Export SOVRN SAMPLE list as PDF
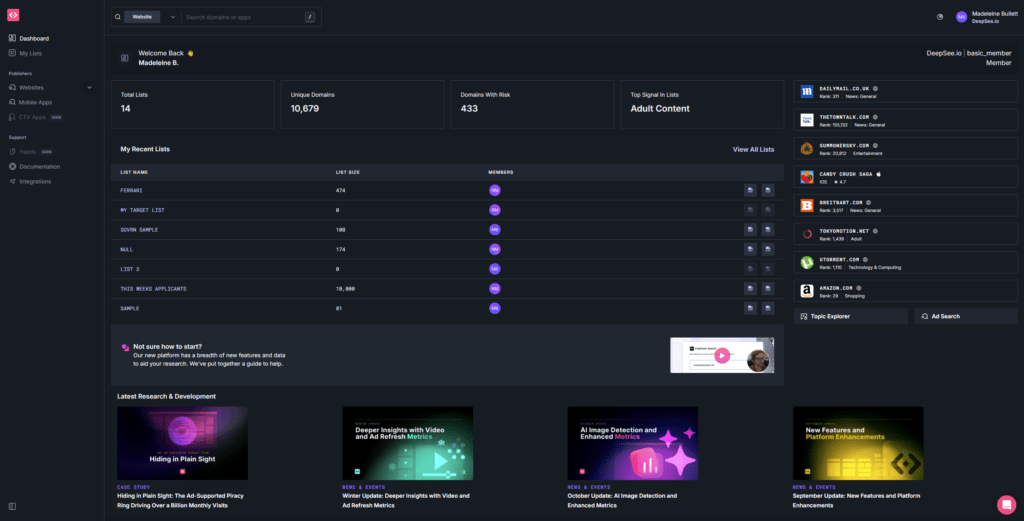 (750, 230)
